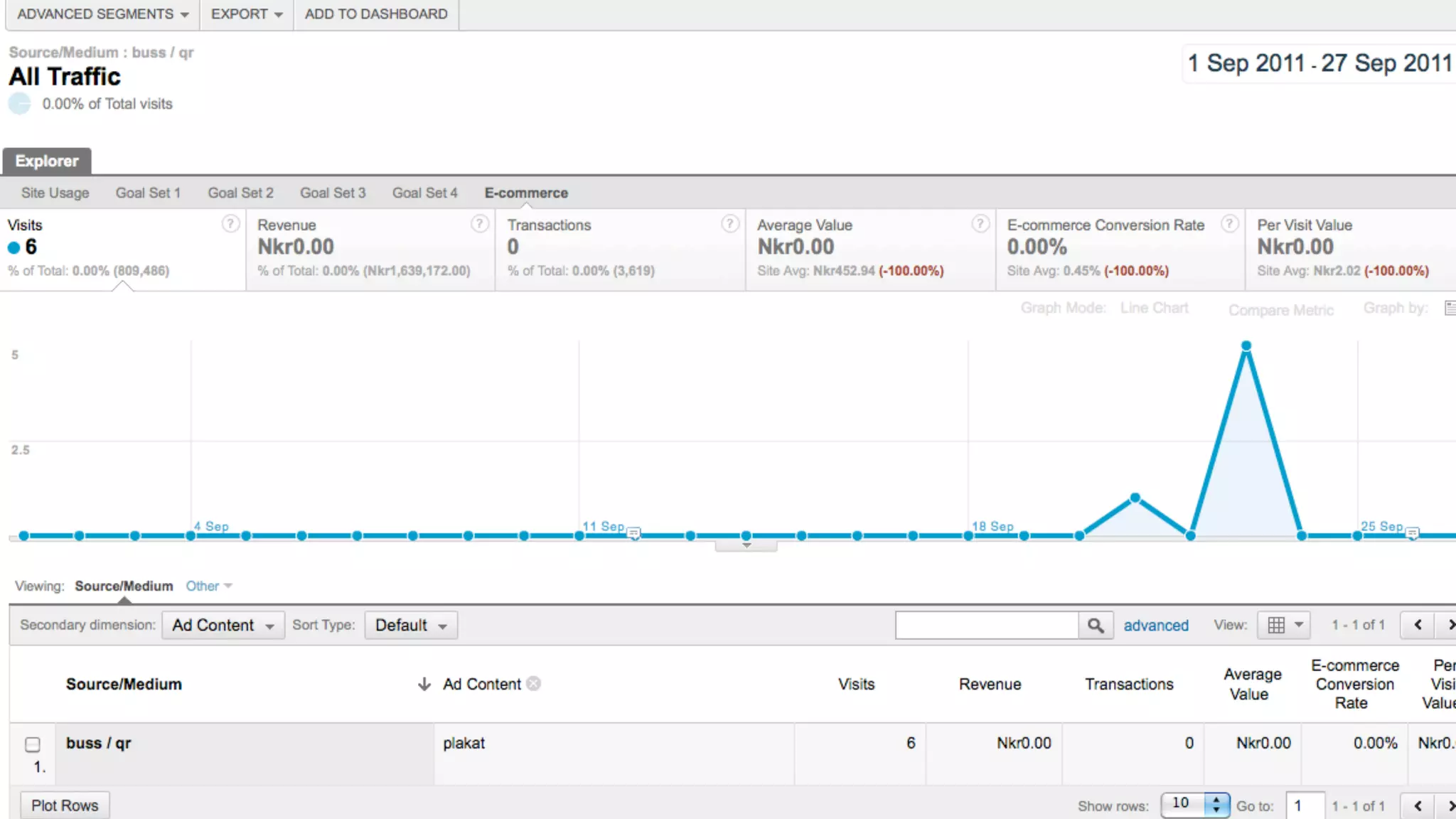Click the help icon beside Visits metric
Viewport: 1456px width, 819px height.
(x=230, y=224)
